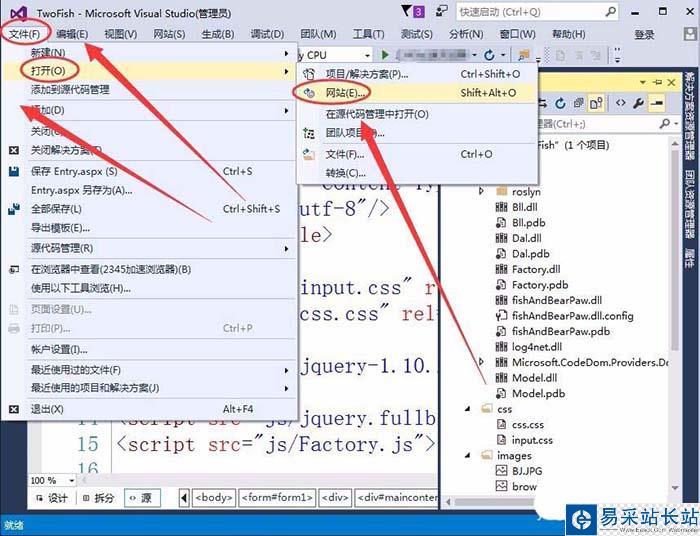This screenshot has width=700, height=536.
Task: Select 帐户设置(I)... menu entry
Action: click(x=150, y=349)
